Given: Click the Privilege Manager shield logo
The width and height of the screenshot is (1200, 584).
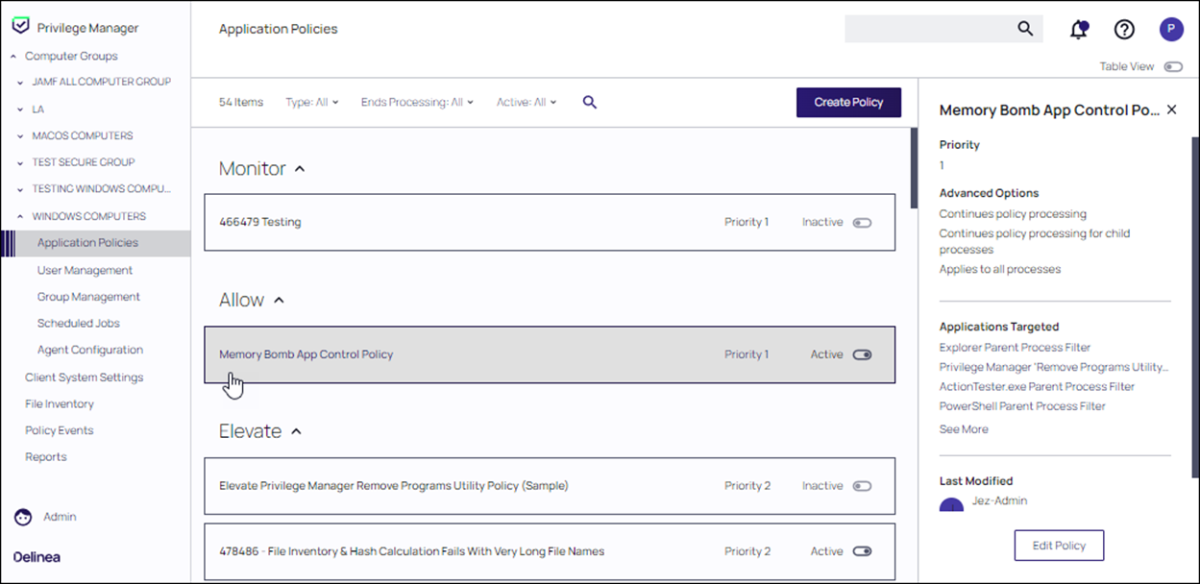Looking at the screenshot, I should [x=20, y=27].
